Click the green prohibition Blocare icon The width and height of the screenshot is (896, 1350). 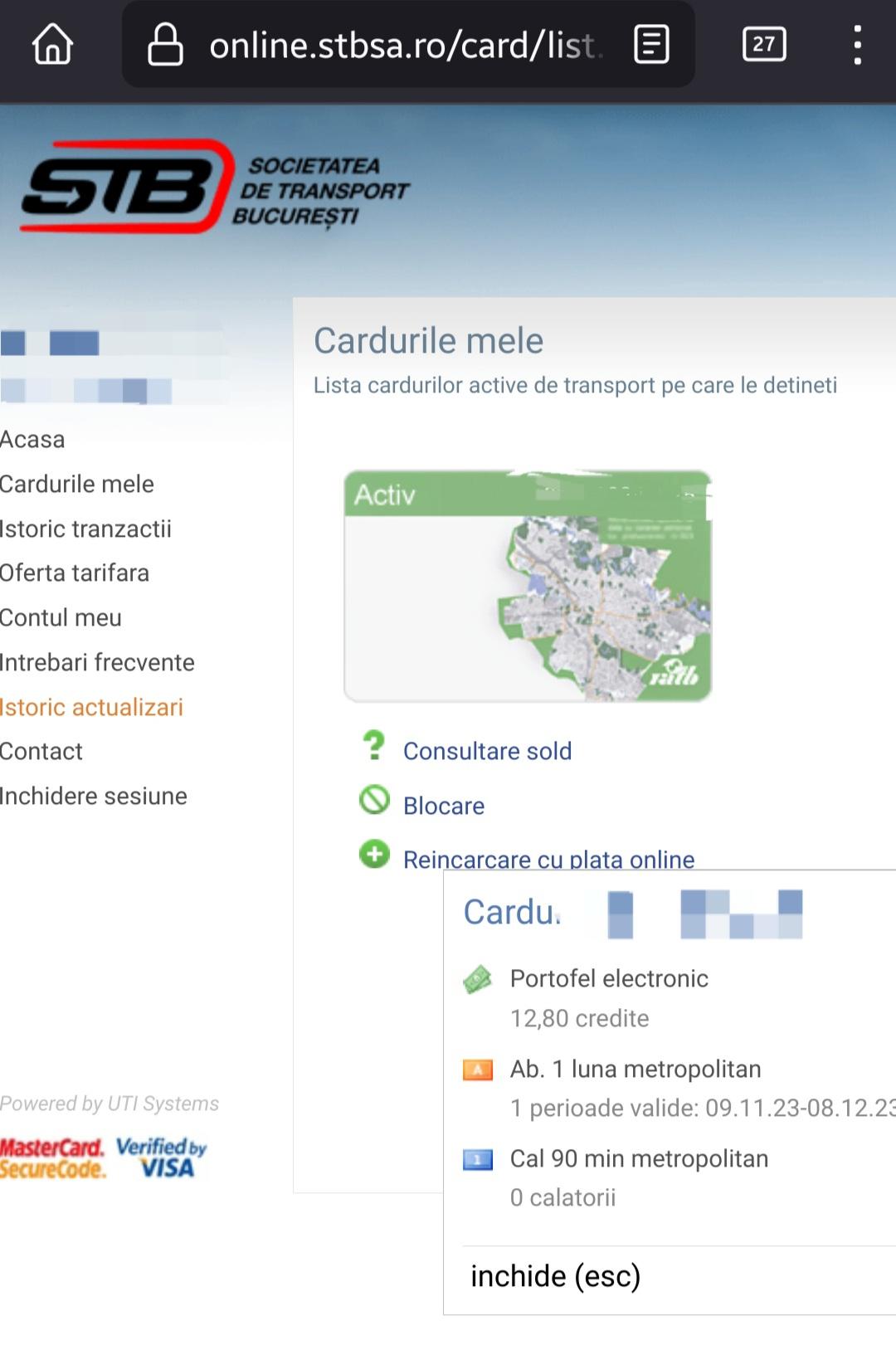[374, 800]
